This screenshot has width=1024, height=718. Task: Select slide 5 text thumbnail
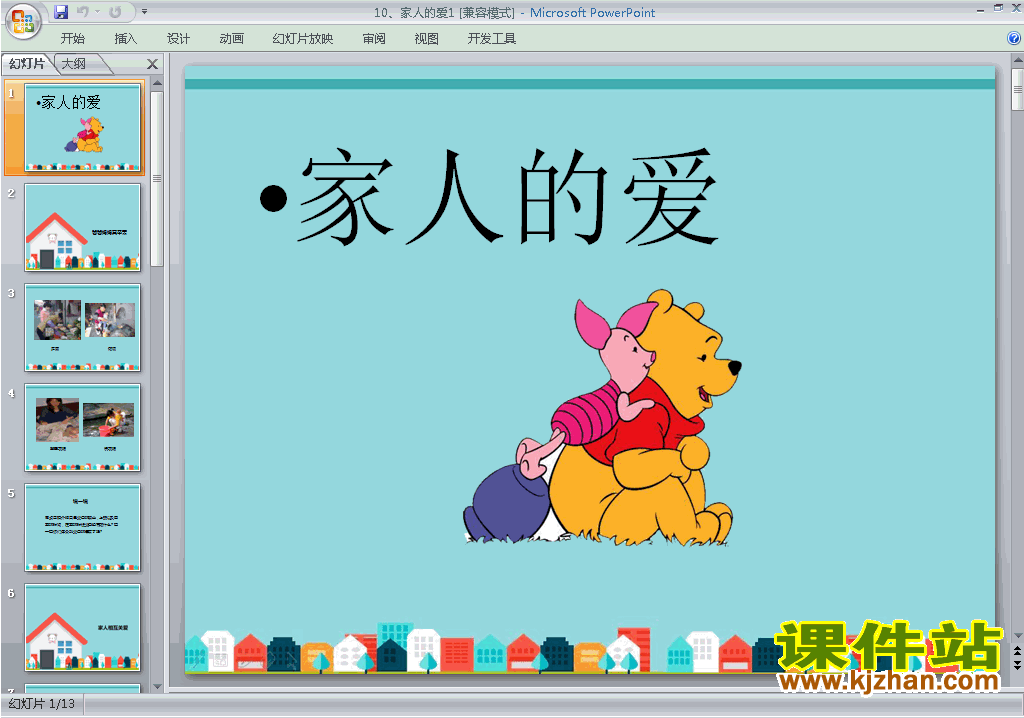(x=82, y=527)
